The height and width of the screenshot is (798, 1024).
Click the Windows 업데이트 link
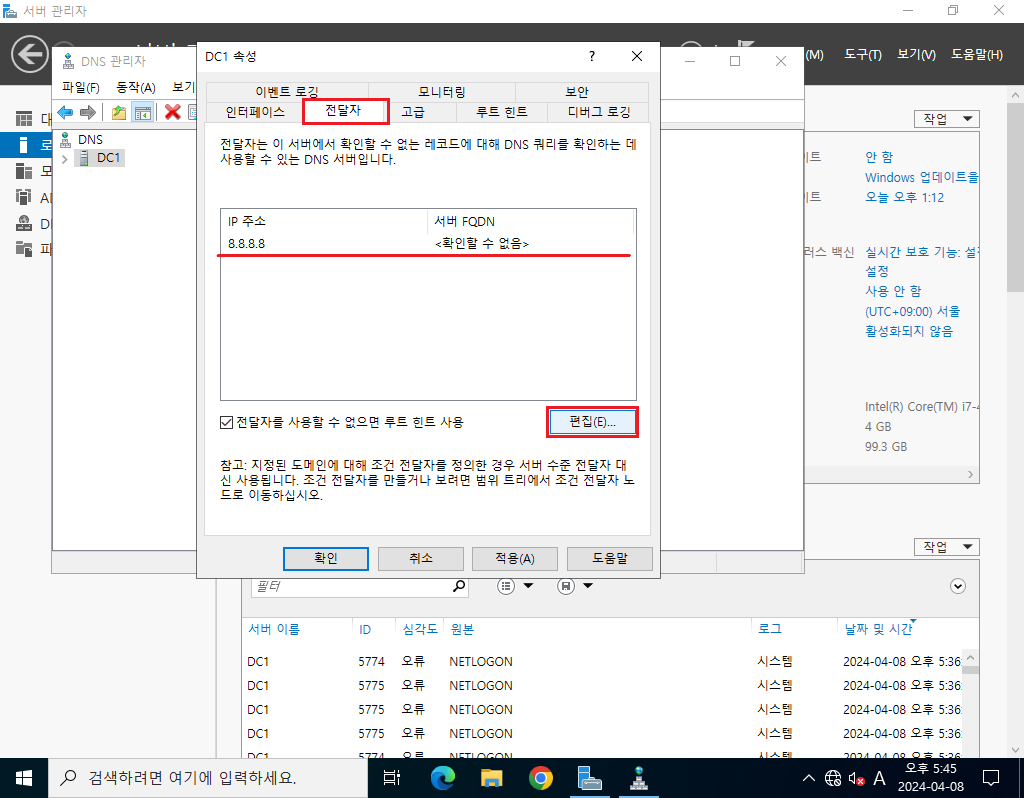click(x=921, y=178)
